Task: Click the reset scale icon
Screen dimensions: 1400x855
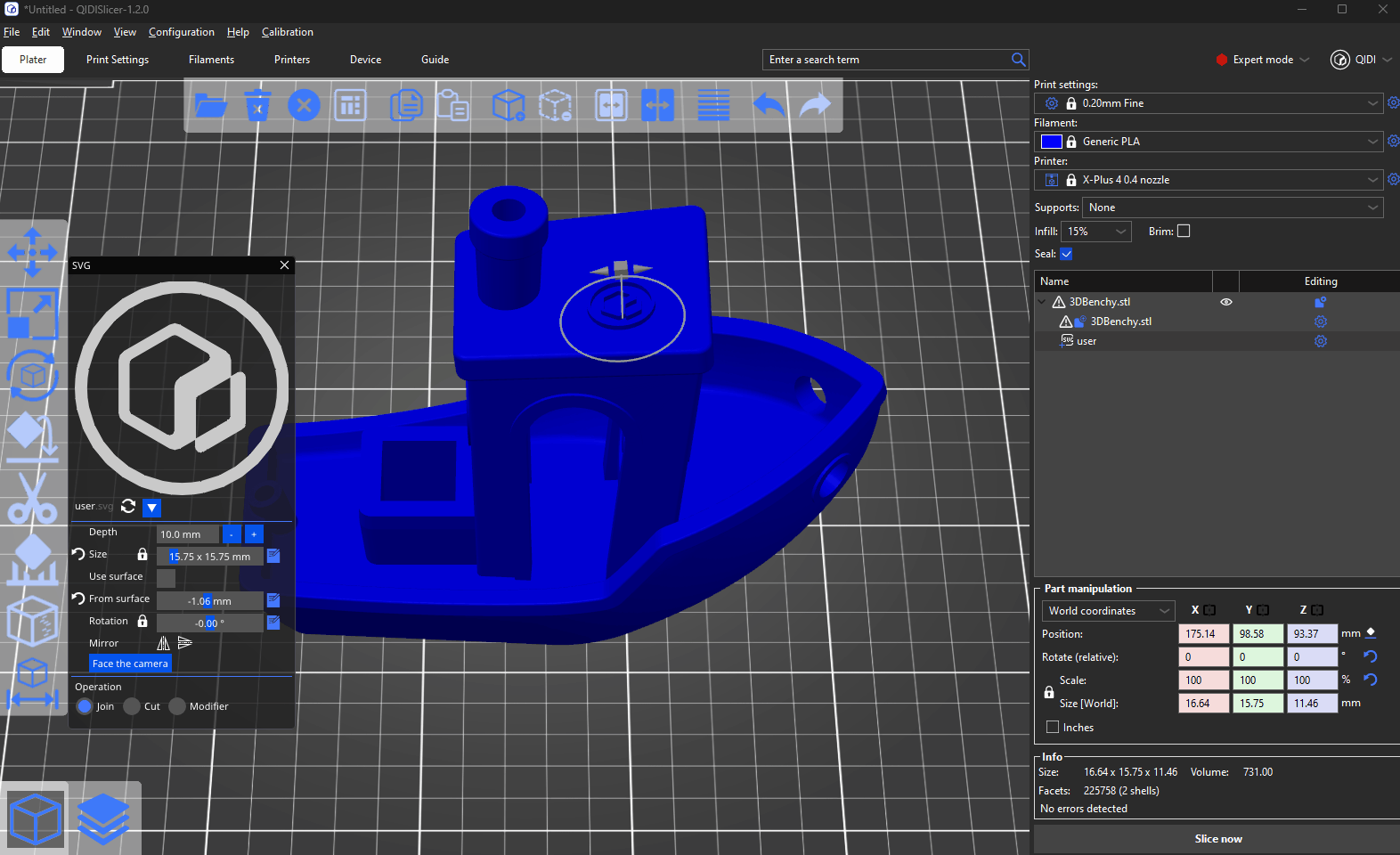Action: tap(1371, 680)
